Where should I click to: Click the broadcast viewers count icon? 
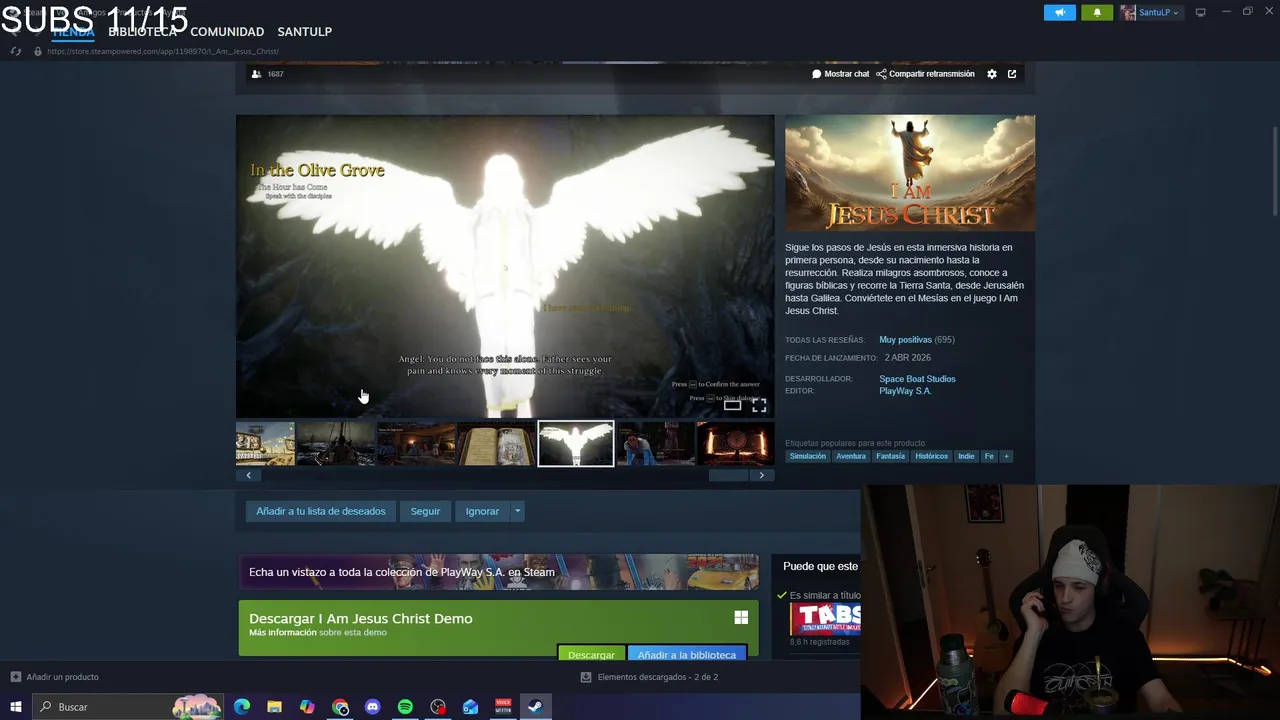pos(257,74)
